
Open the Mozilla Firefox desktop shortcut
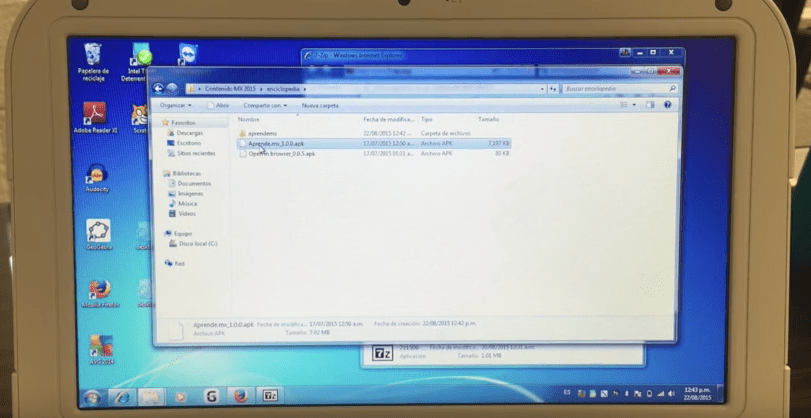[x=100, y=293]
